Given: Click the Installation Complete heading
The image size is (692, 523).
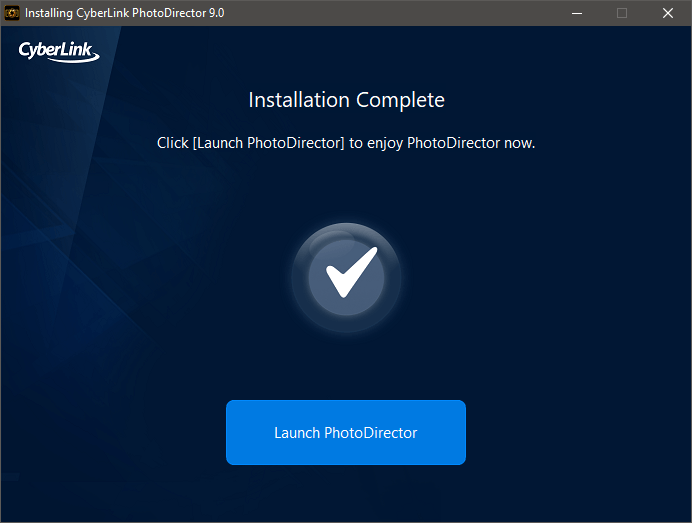Looking at the screenshot, I should coord(346,100).
